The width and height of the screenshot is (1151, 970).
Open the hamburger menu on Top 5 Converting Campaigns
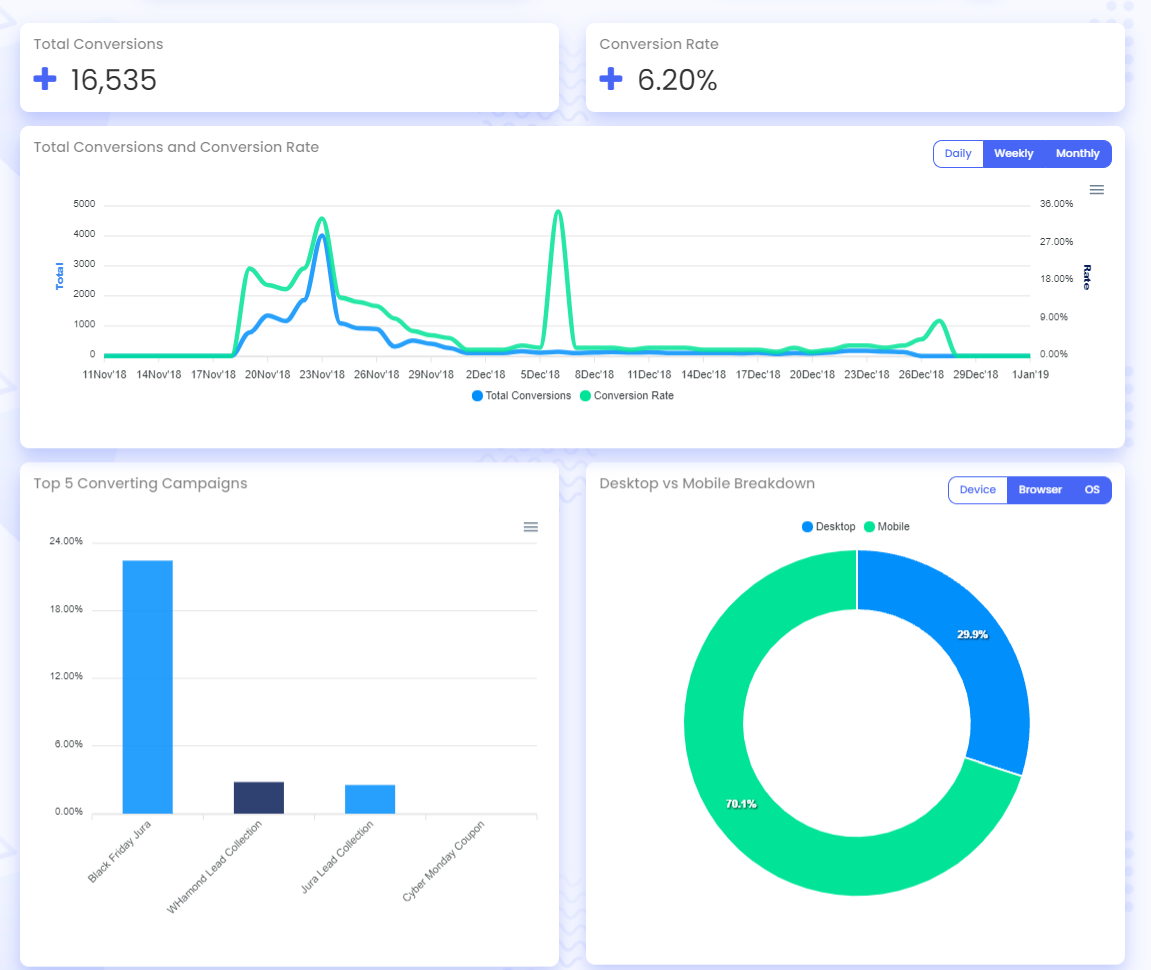tap(530, 527)
